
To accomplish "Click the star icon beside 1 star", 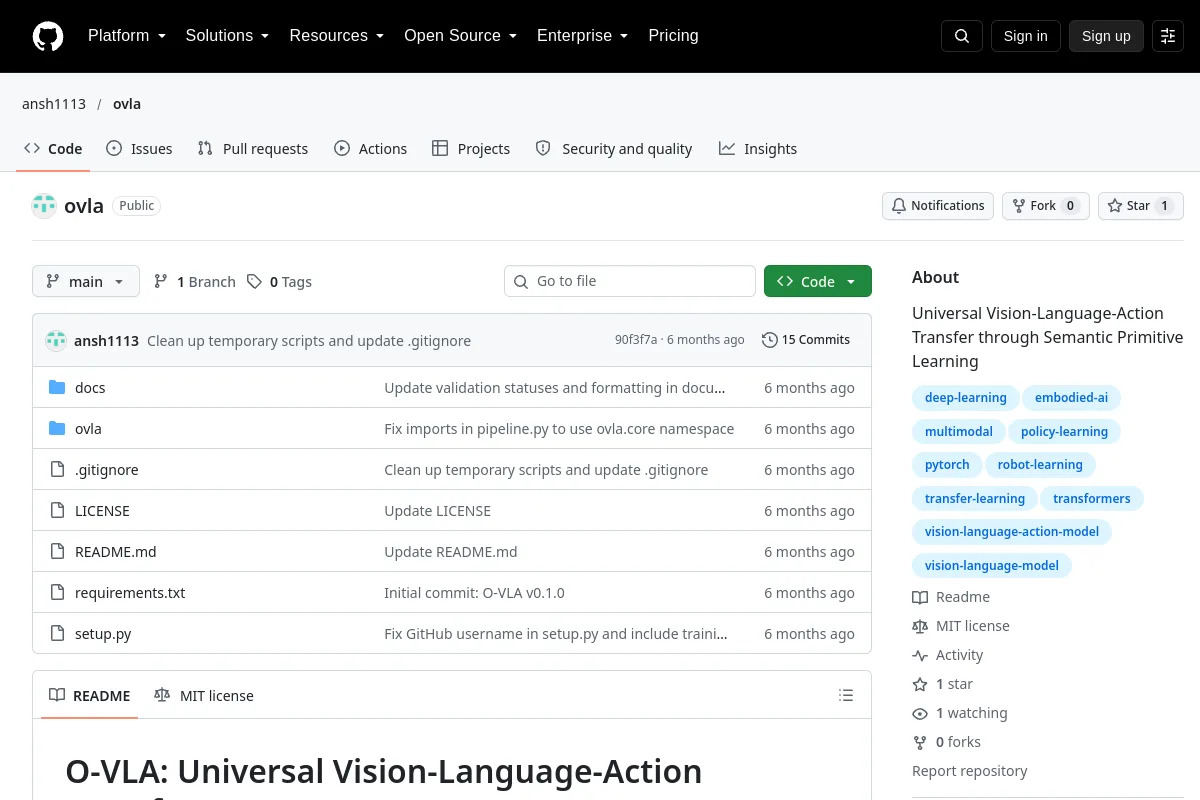I will click(x=920, y=684).
